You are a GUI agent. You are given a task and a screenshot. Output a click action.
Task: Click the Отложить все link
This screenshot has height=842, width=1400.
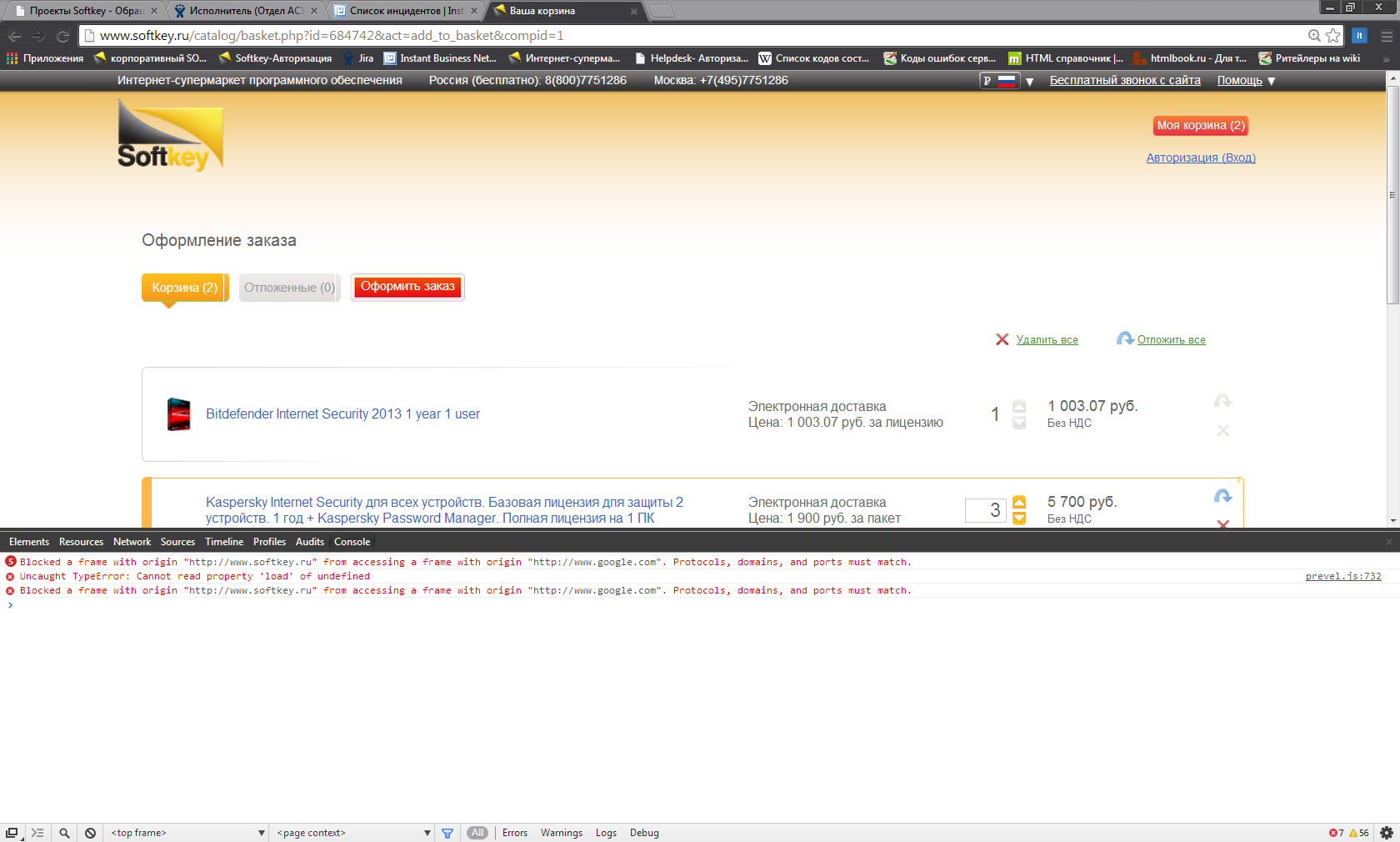click(x=1172, y=340)
